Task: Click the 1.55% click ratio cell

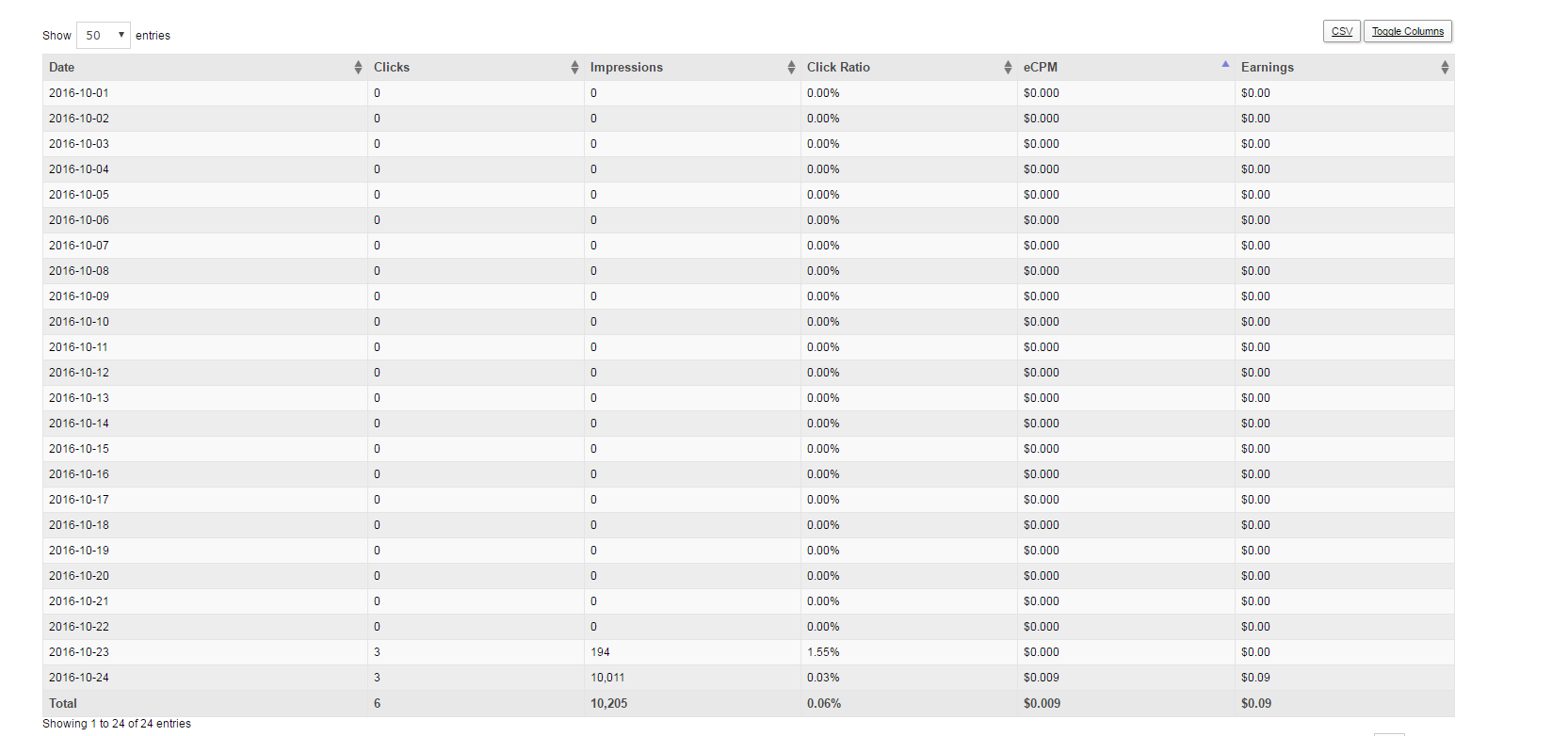Action: click(x=823, y=652)
